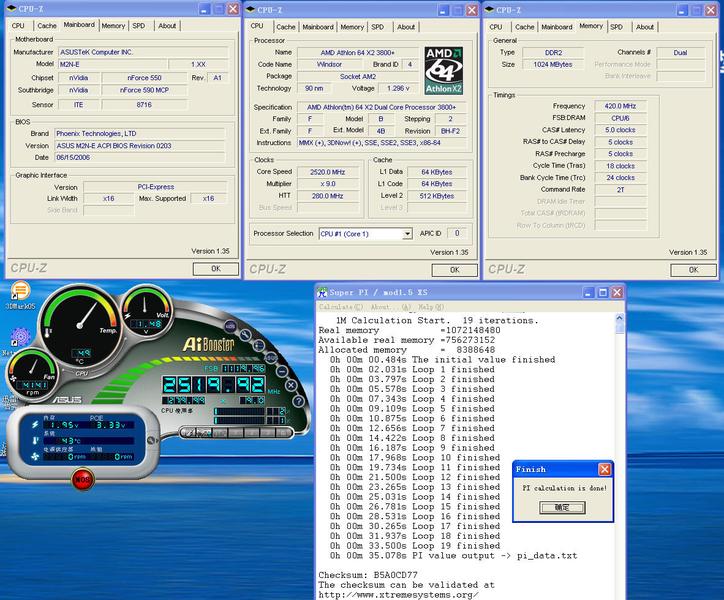Open SPD tab in Memory CPU-Z window
The image size is (724, 600).
click(x=616, y=27)
